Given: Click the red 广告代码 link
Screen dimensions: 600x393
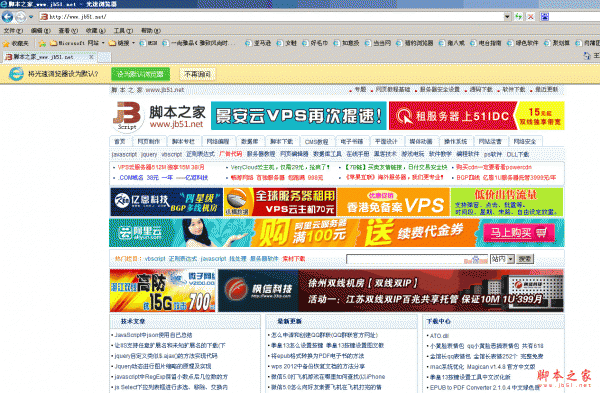Looking at the screenshot, I should point(230,154).
